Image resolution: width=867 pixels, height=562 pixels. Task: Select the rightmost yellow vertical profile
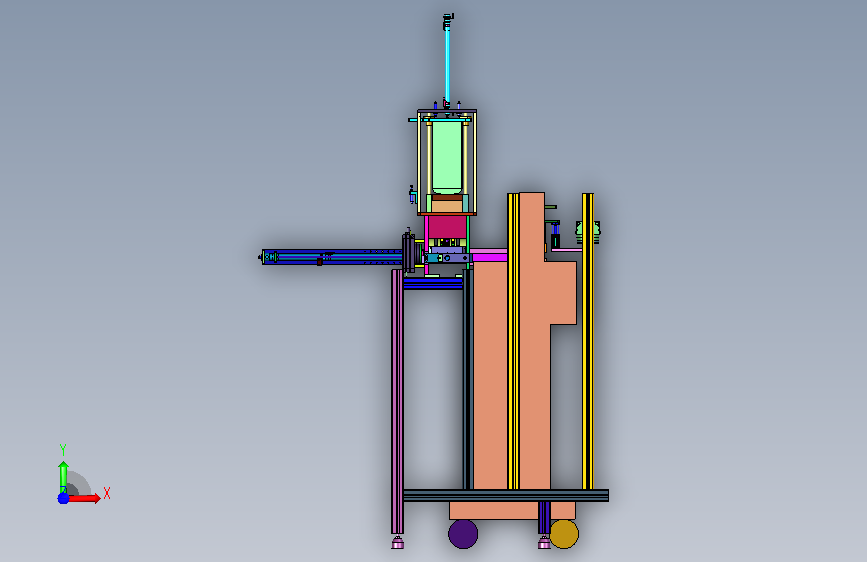click(588, 341)
